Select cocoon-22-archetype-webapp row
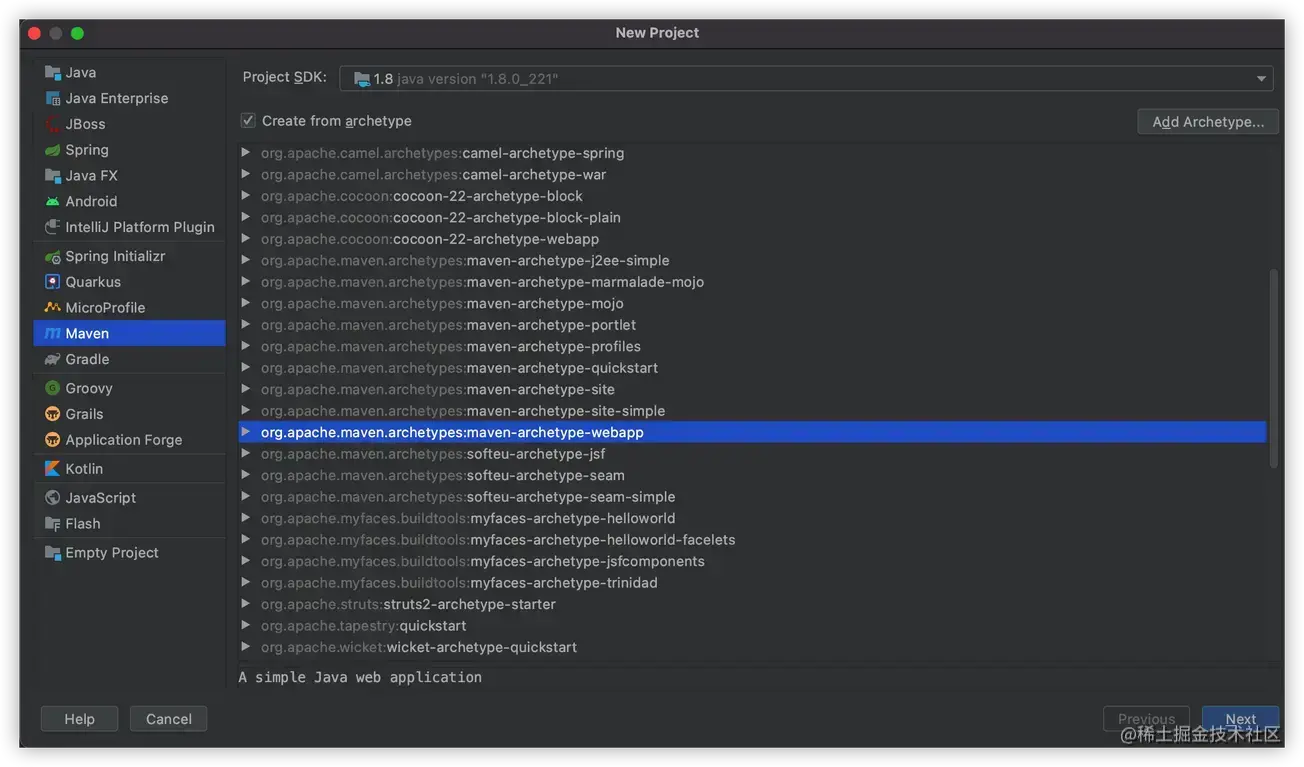 click(x=752, y=239)
